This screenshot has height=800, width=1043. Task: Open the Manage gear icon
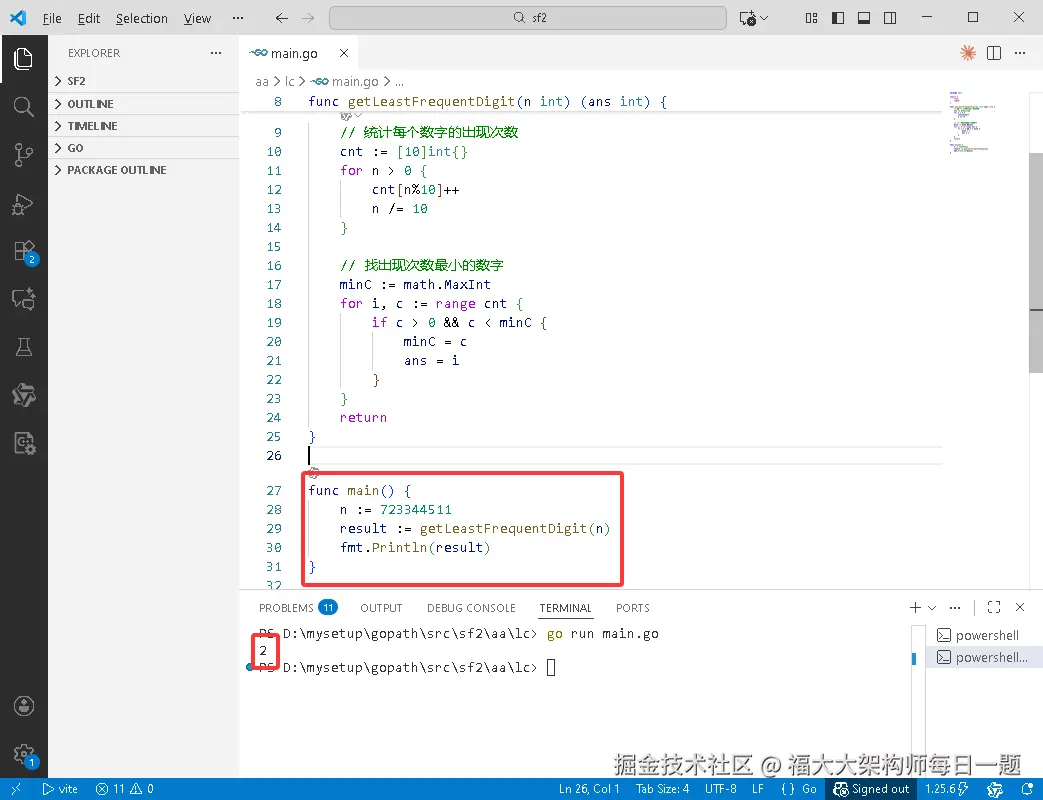click(x=24, y=755)
